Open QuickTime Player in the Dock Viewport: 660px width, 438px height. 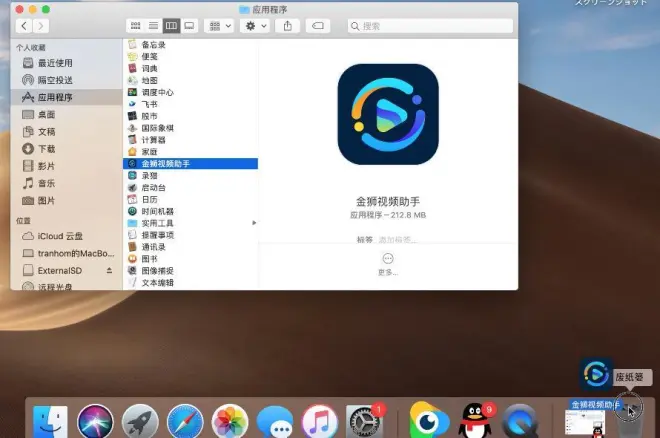520,422
